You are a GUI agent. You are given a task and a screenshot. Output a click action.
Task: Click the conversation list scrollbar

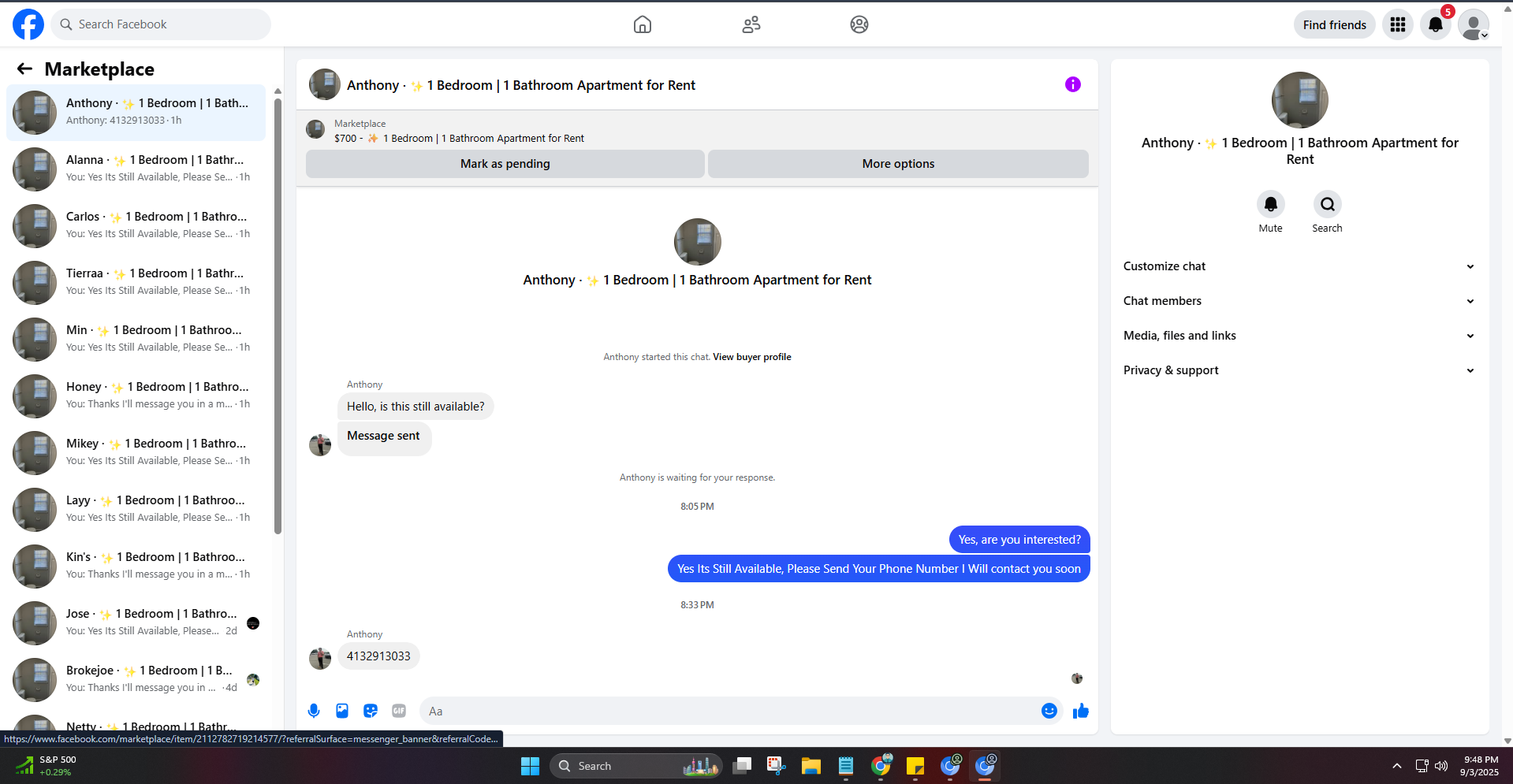[x=278, y=315]
